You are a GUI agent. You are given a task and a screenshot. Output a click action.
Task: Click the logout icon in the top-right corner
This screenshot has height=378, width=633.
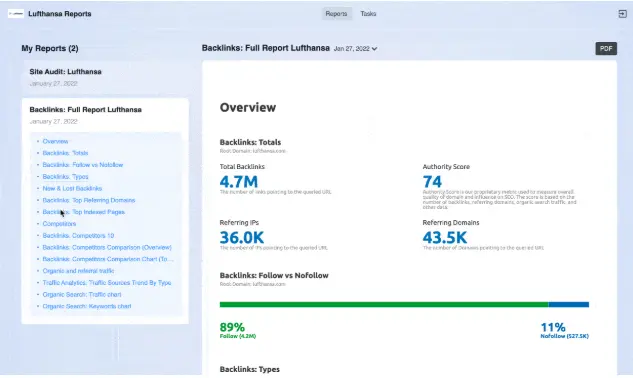pos(623,14)
